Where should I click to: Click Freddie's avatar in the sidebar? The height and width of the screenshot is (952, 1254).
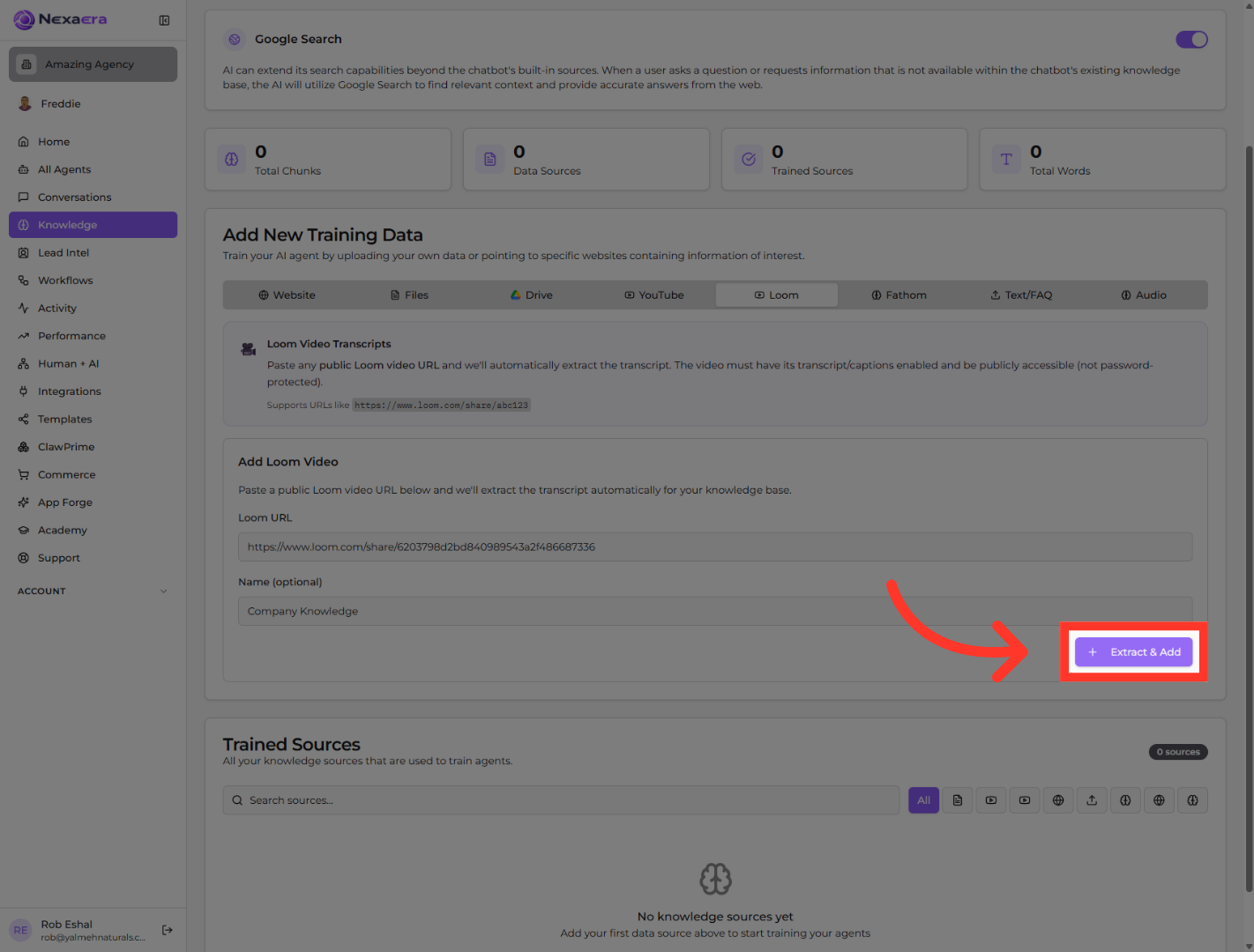point(25,104)
